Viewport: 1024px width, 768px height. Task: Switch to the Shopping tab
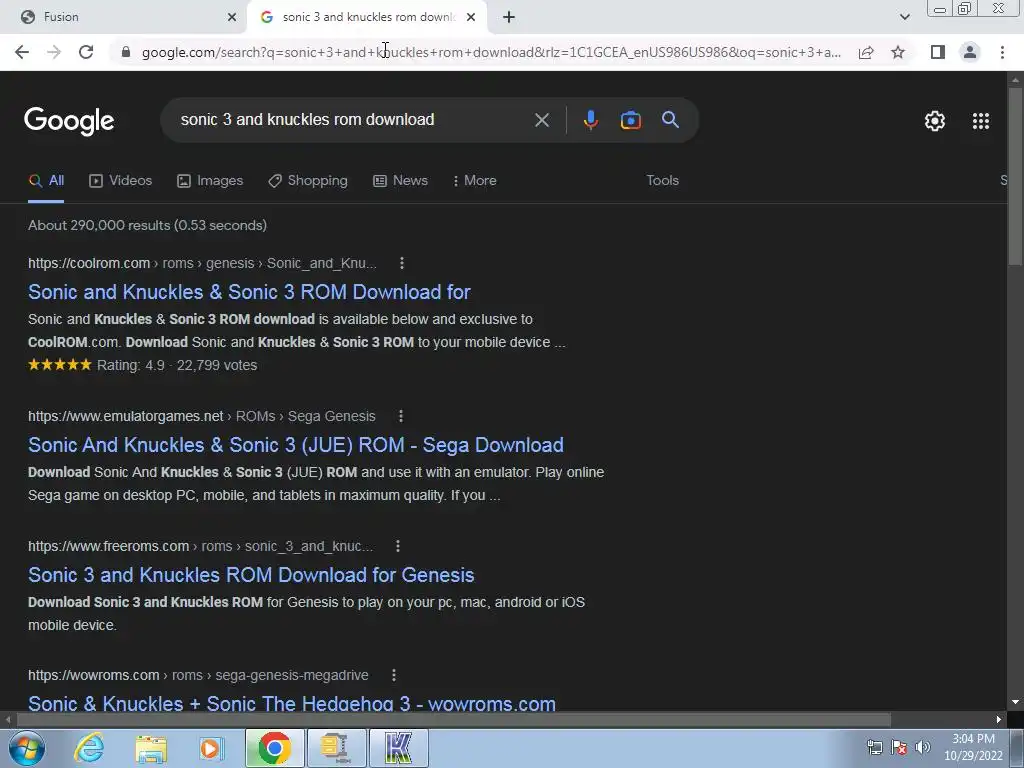coord(308,181)
